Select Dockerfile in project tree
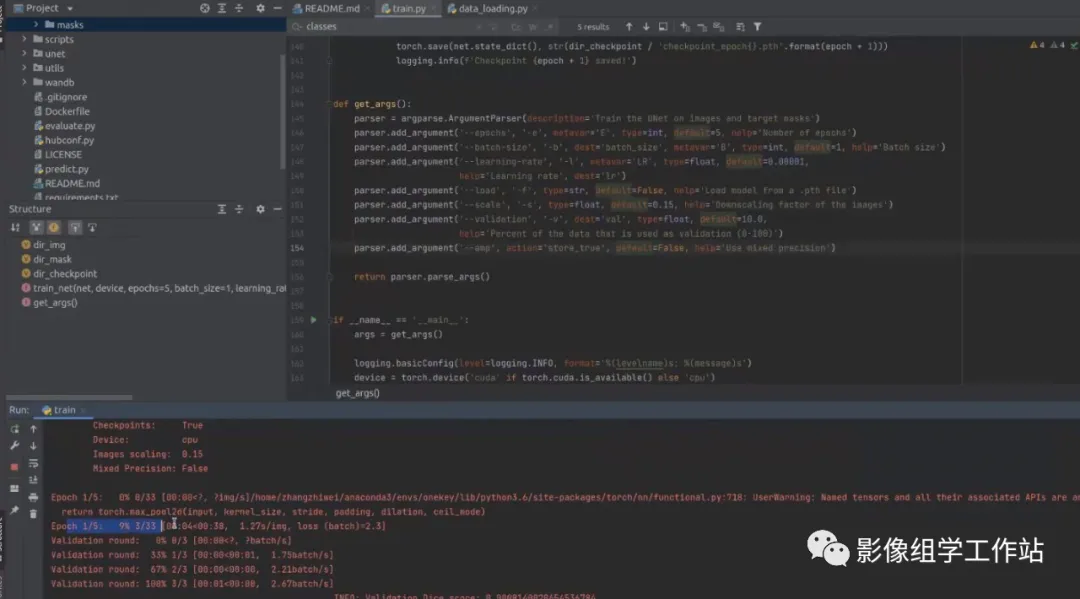Viewport: 1080px width, 599px height. point(62,112)
